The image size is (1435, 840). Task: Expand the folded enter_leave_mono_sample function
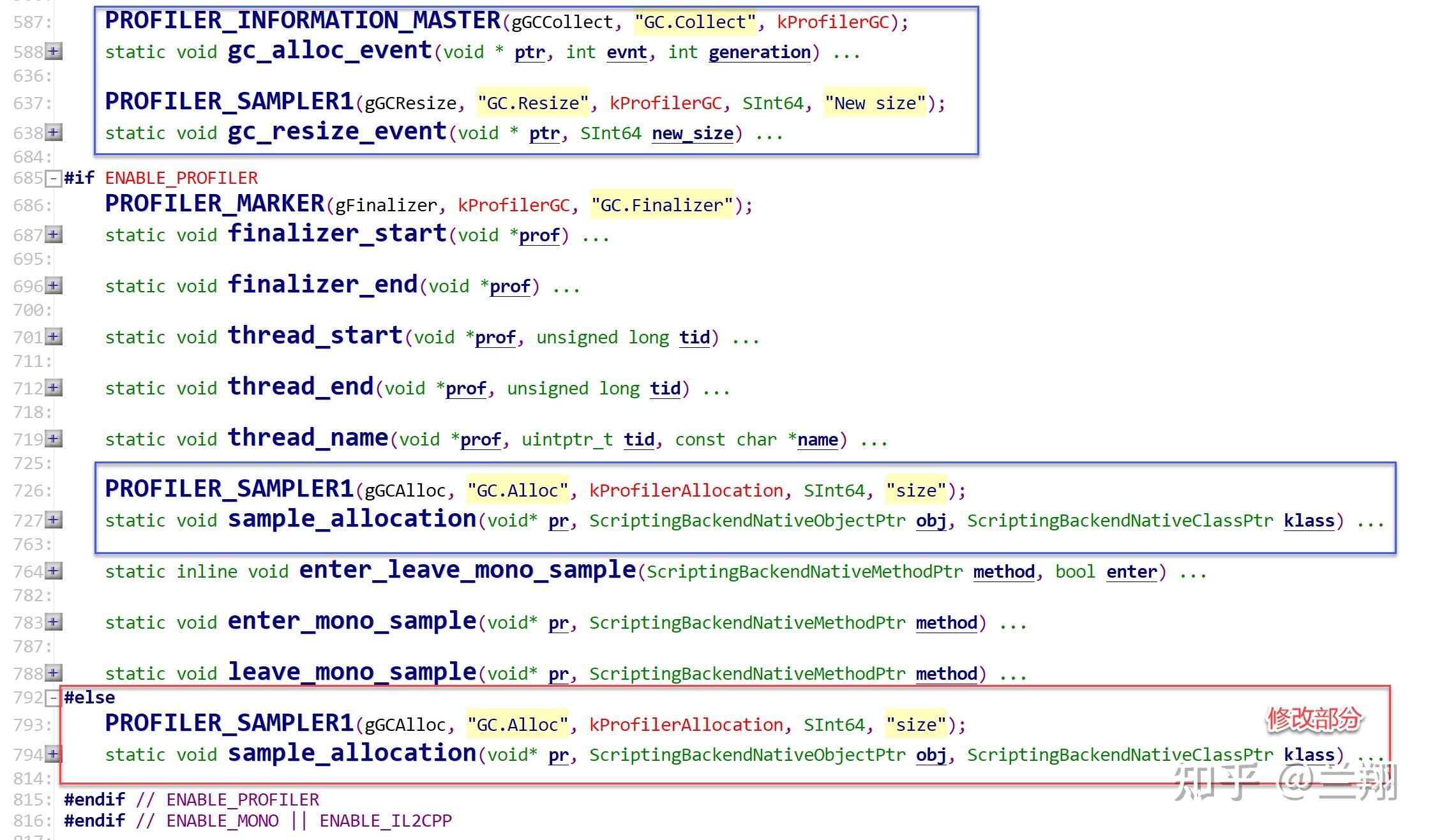[x=54, y=571]
